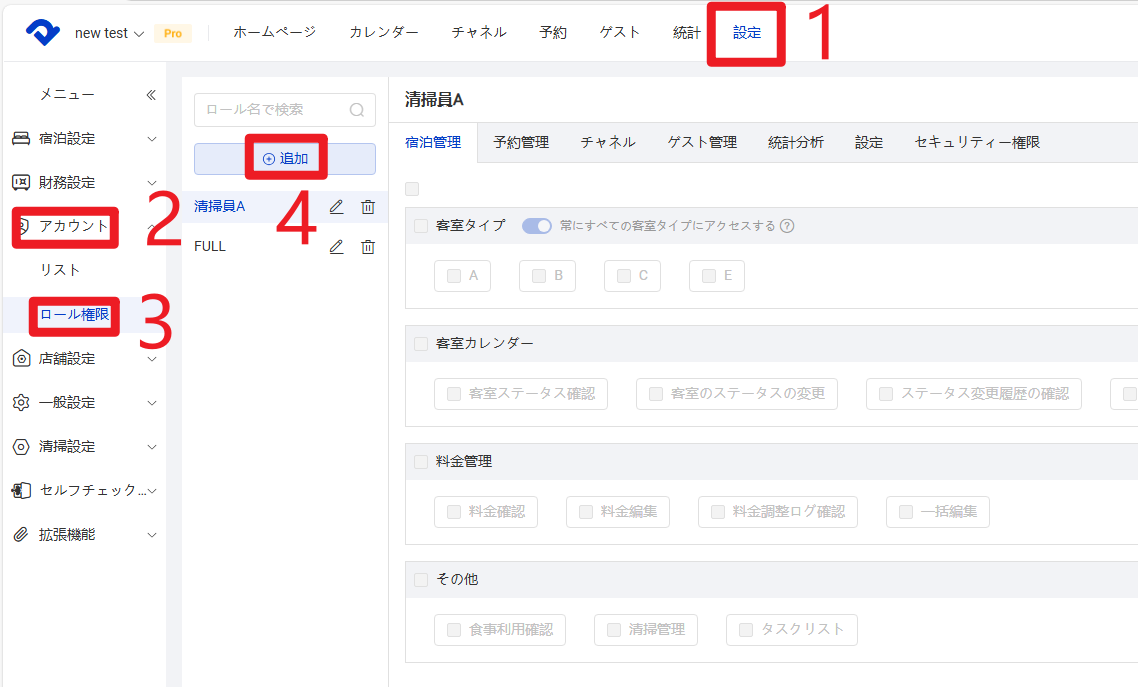Screen dimensions: 1138x687
Task: Collapse the sidebar menu with double-chevron icon
Action: click(151, 95)
